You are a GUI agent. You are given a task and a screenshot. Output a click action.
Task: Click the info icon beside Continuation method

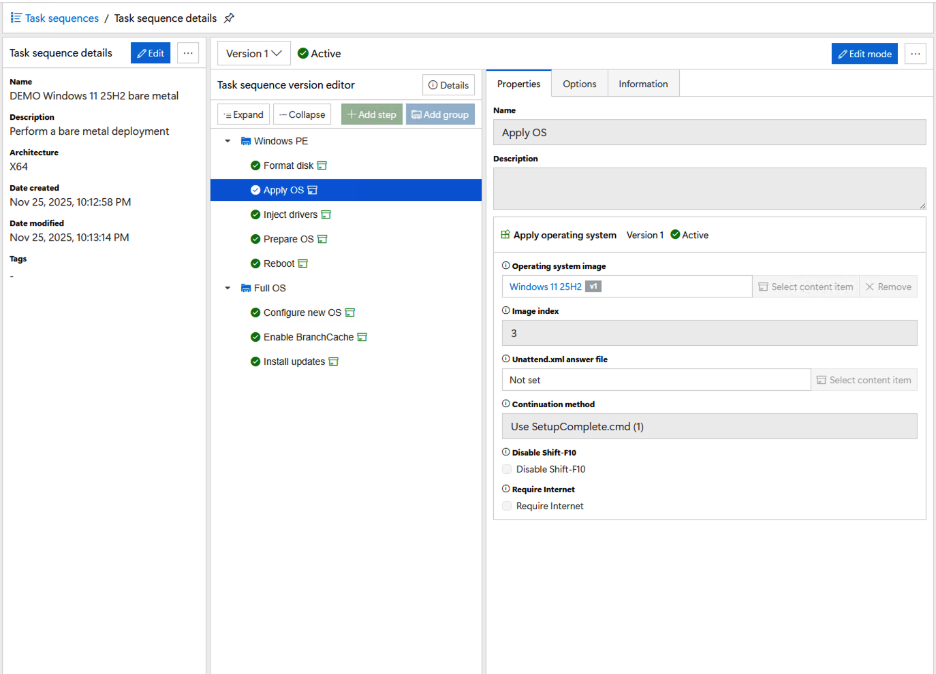tap(505, 405)
